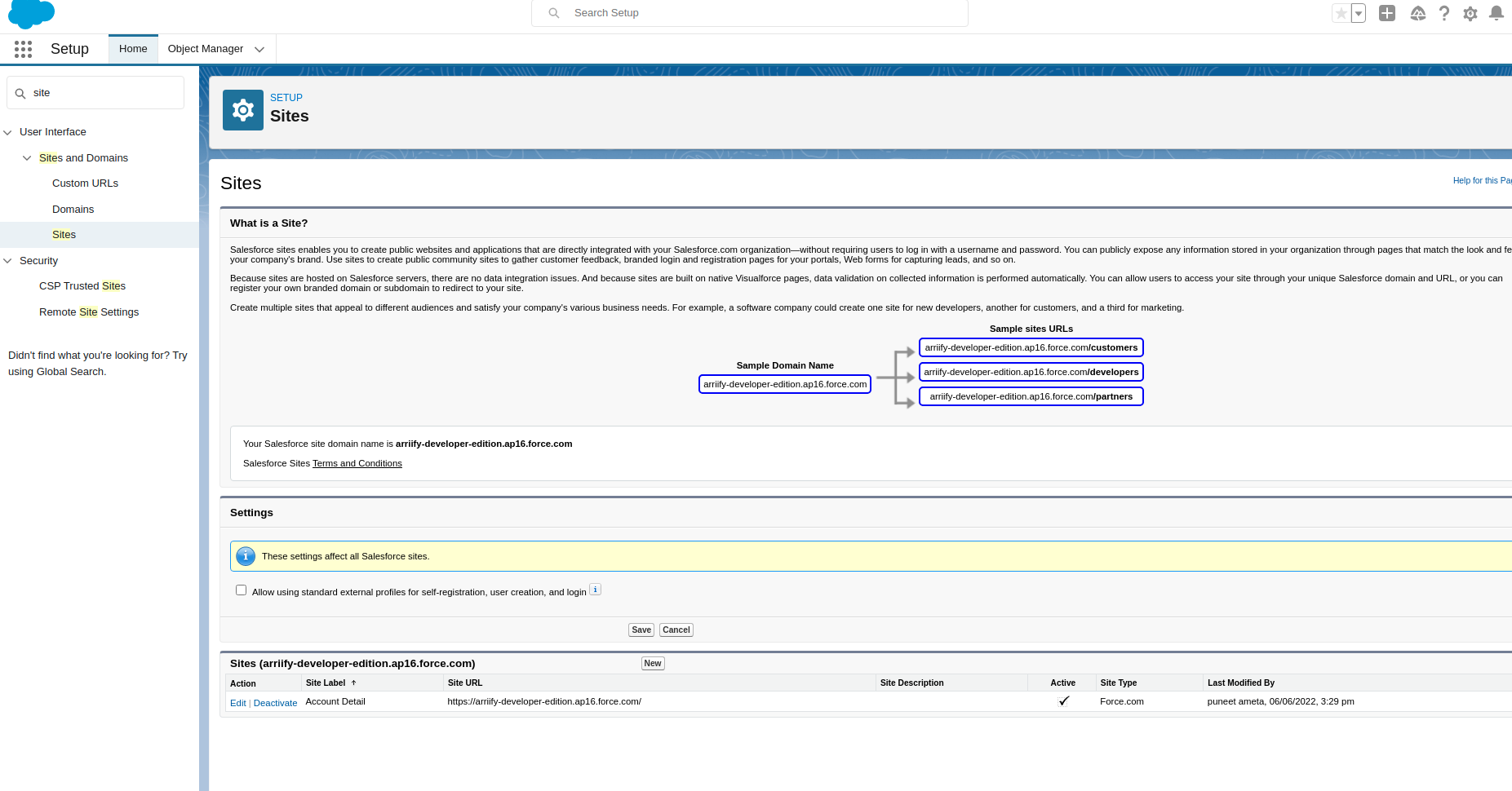The image size is (1512, 791).
Task: Click the New site button
Action: 653,663
